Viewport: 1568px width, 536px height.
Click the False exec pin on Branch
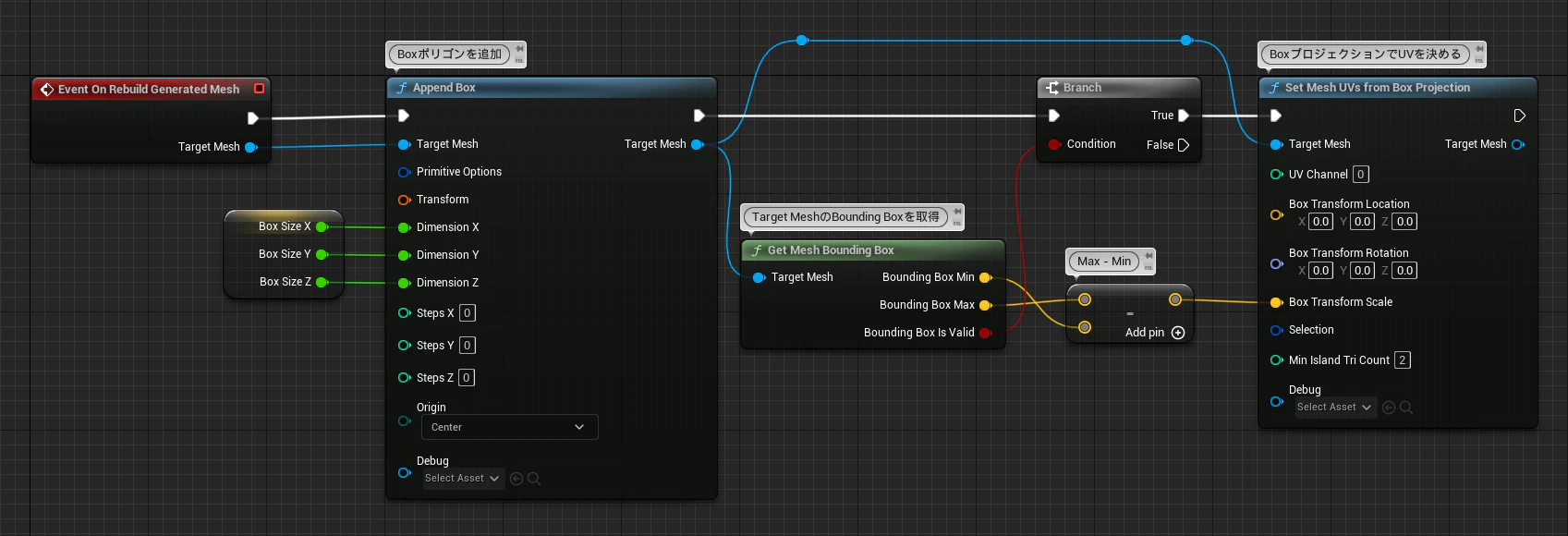point(1184,145)
